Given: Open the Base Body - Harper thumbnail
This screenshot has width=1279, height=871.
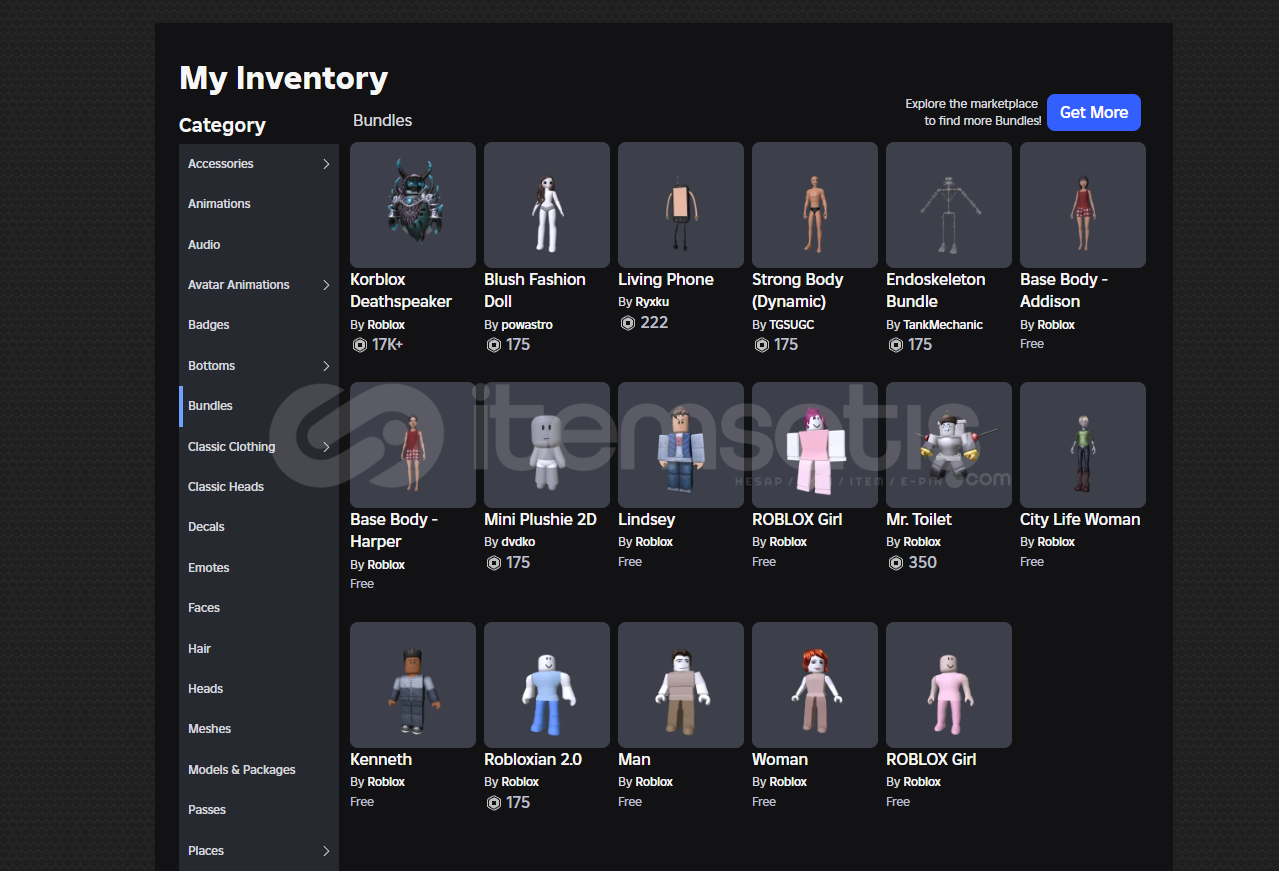Looking at the screenshot, I should click(x=413, y=445).
